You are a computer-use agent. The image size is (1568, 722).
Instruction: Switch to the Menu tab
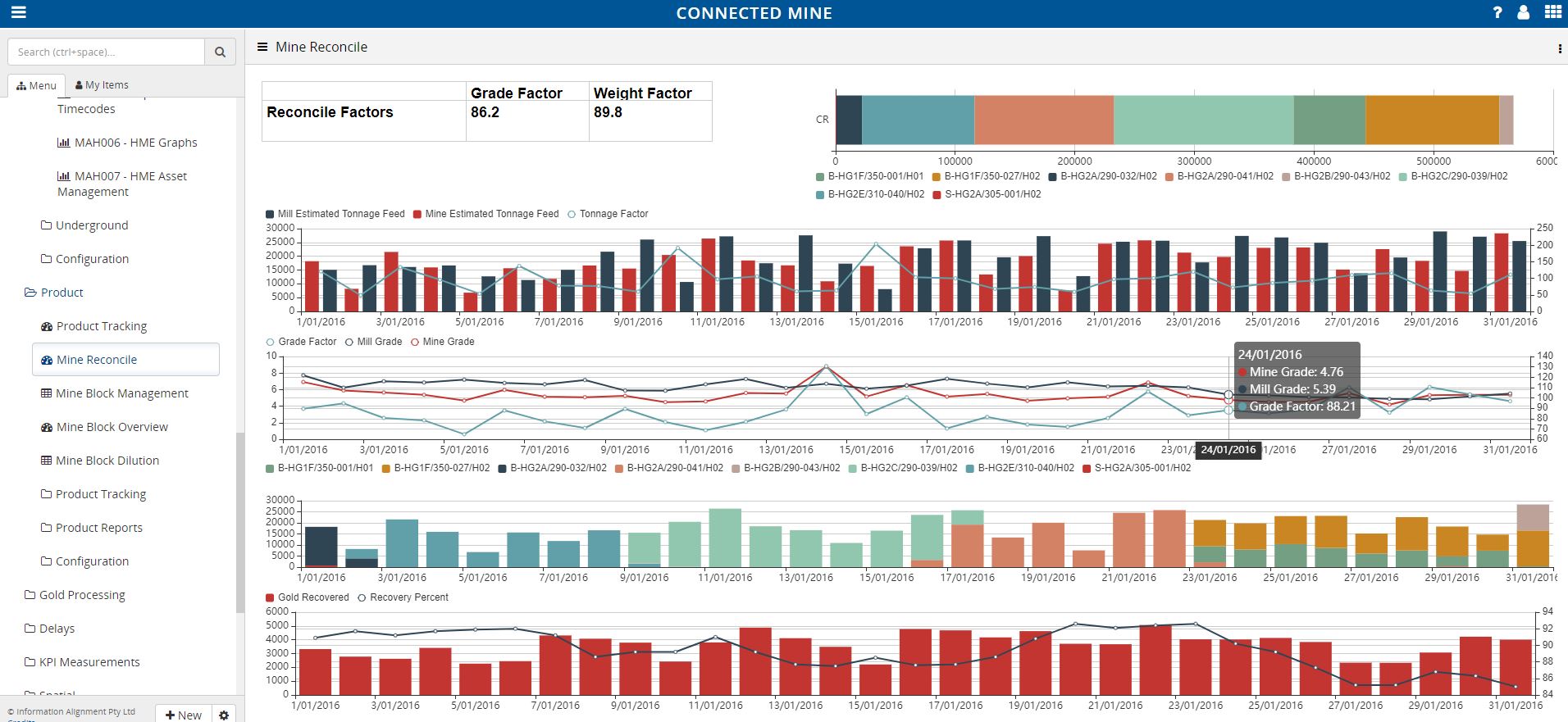coord(36,85)
